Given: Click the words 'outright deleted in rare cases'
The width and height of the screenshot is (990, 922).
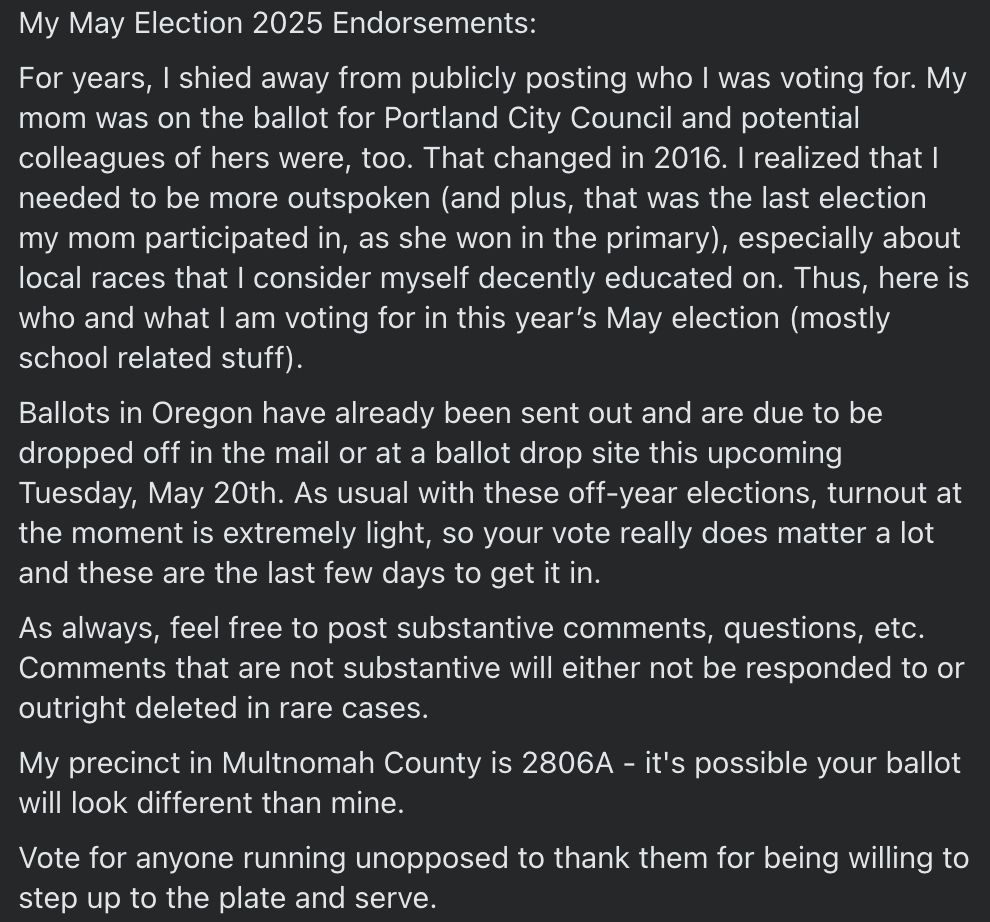Looking at the screenshot, I should click(224, 708).
